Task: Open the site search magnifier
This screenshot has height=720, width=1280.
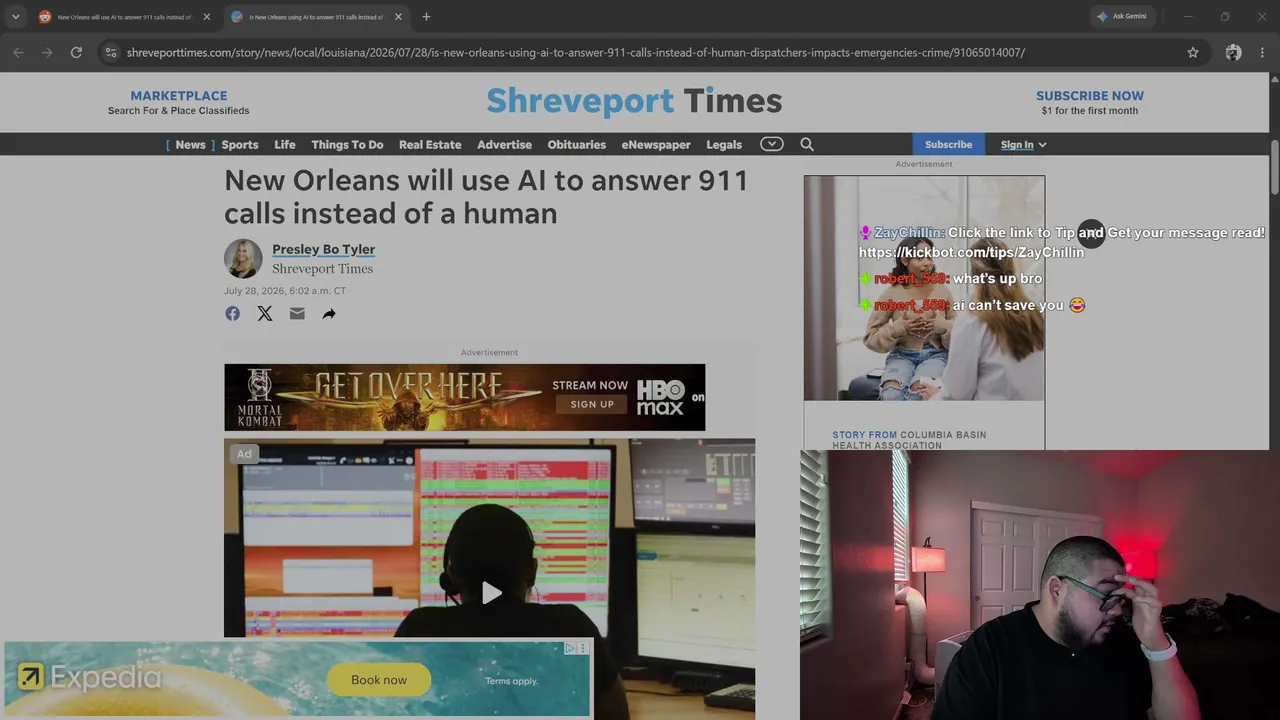Action: coord(807,145)
